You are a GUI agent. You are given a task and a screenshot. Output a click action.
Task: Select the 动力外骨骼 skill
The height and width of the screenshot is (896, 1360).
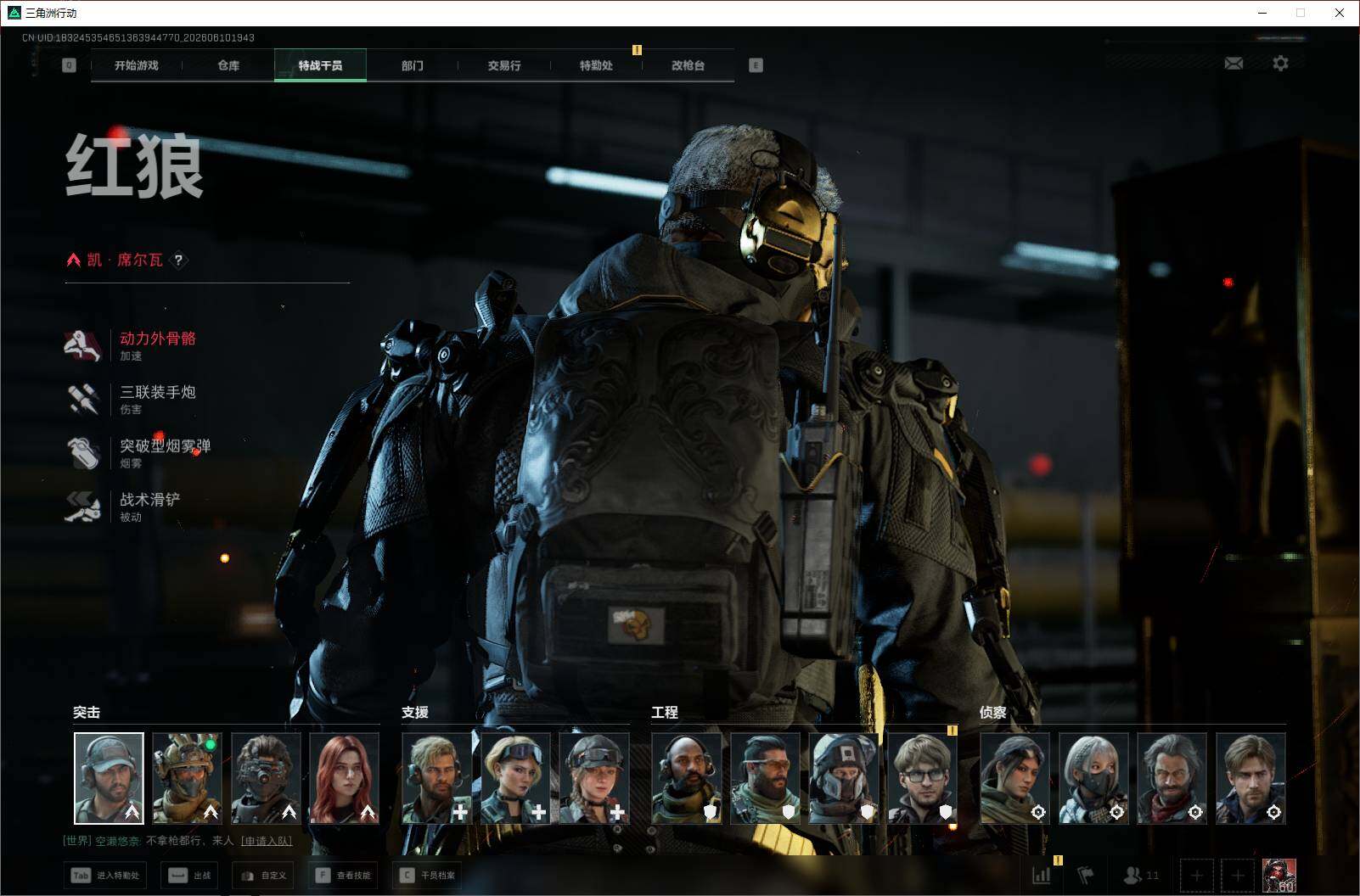point(132,345)
